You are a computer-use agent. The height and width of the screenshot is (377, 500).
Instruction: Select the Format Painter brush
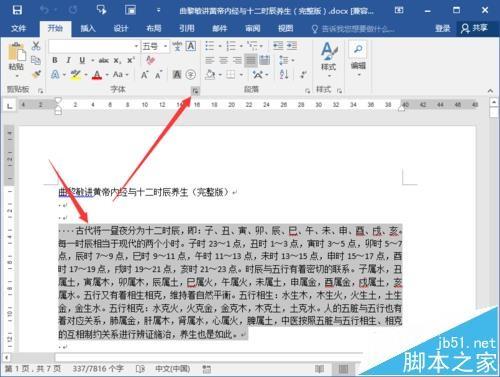click(36, 74)
